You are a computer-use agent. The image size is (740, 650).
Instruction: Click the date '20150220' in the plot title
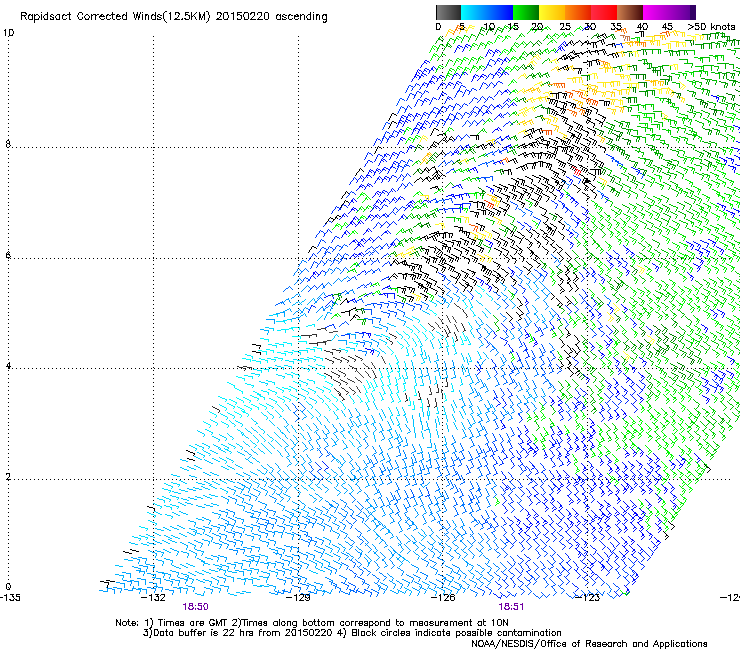[243, 17]
